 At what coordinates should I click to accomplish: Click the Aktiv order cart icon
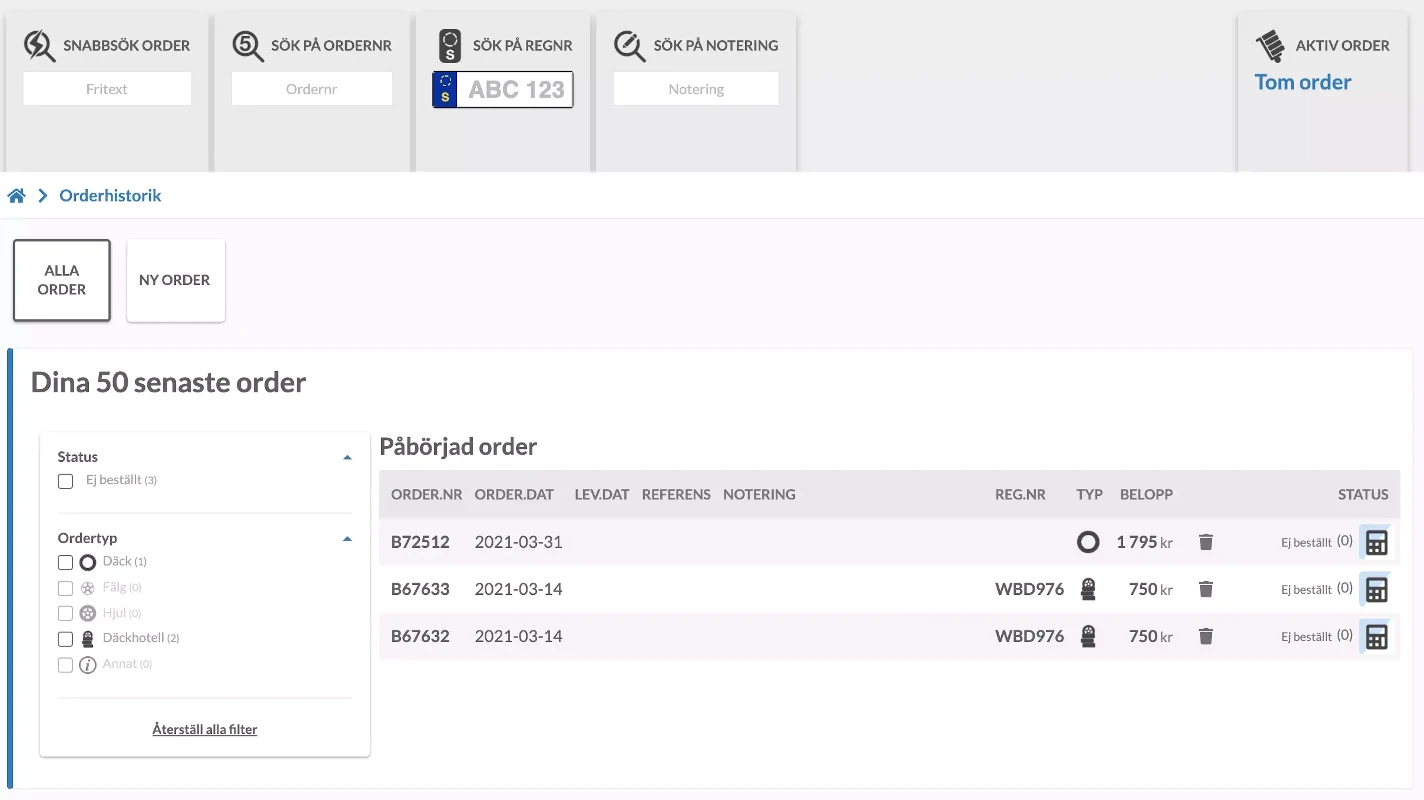click(x=1270, y=46)
